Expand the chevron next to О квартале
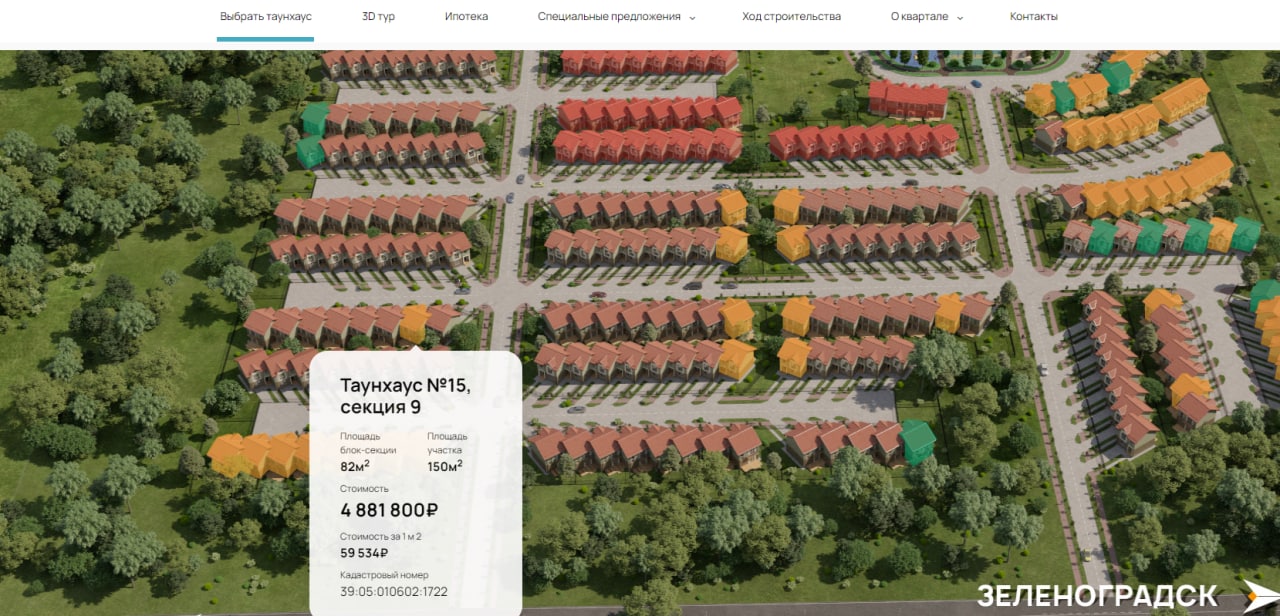Viewport: 1280px width, 616px height. click(960, 17)
